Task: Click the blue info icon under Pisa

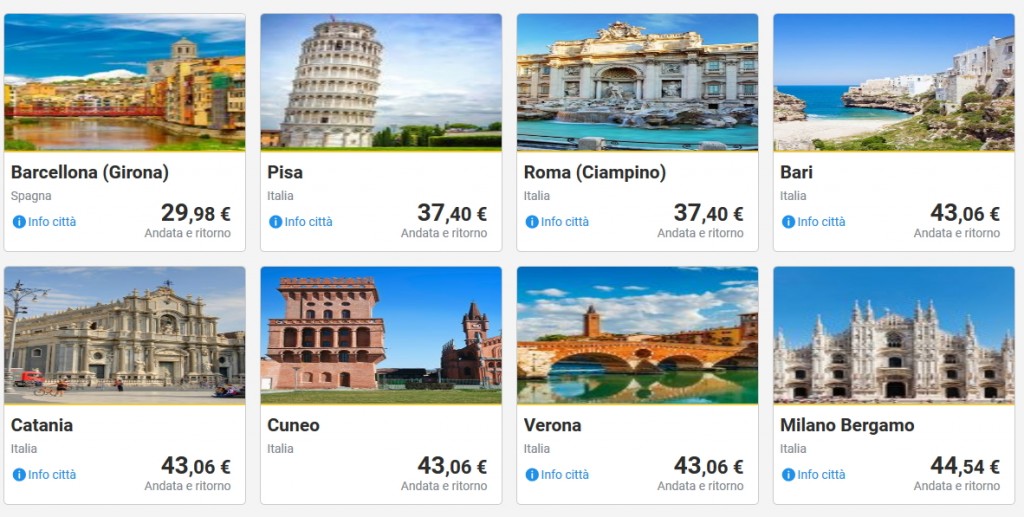Action: (x=276, y=222)
